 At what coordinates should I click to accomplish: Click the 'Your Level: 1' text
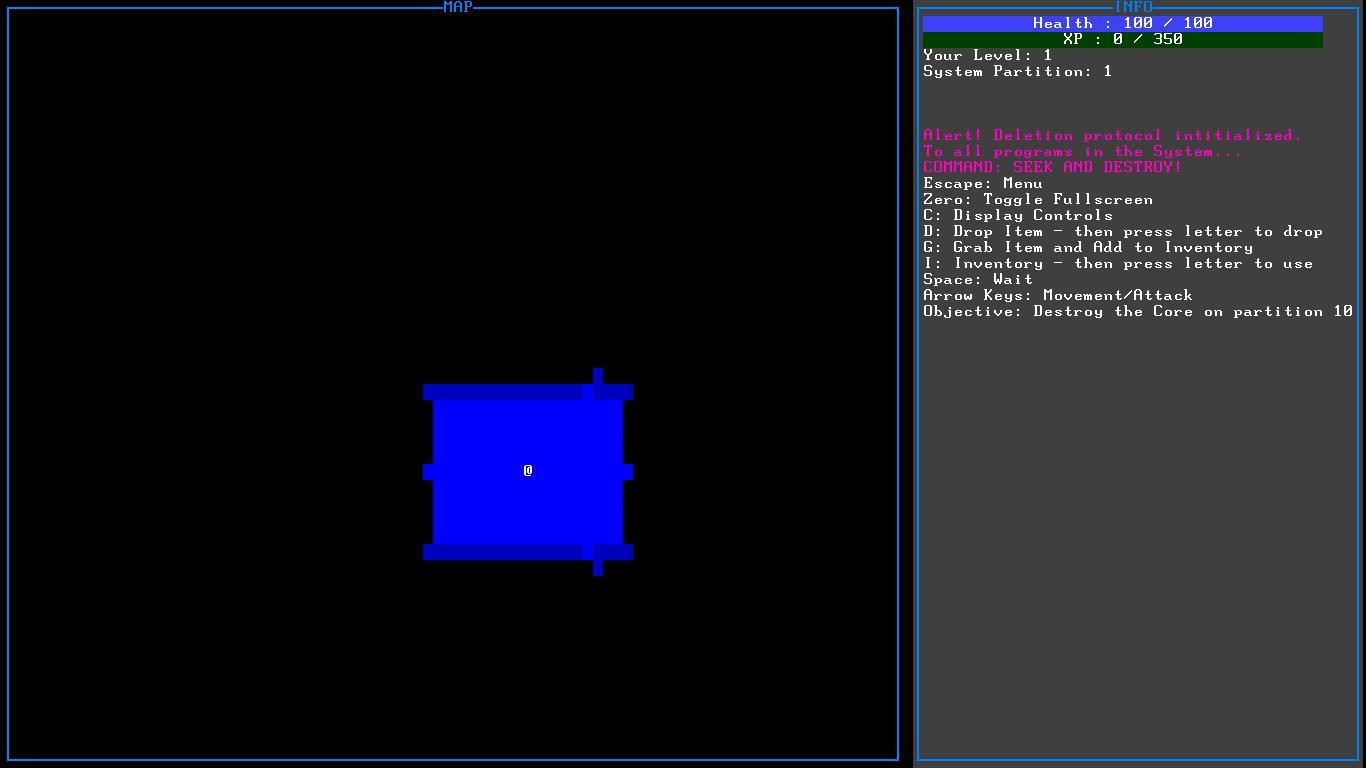tap(988, 55)
